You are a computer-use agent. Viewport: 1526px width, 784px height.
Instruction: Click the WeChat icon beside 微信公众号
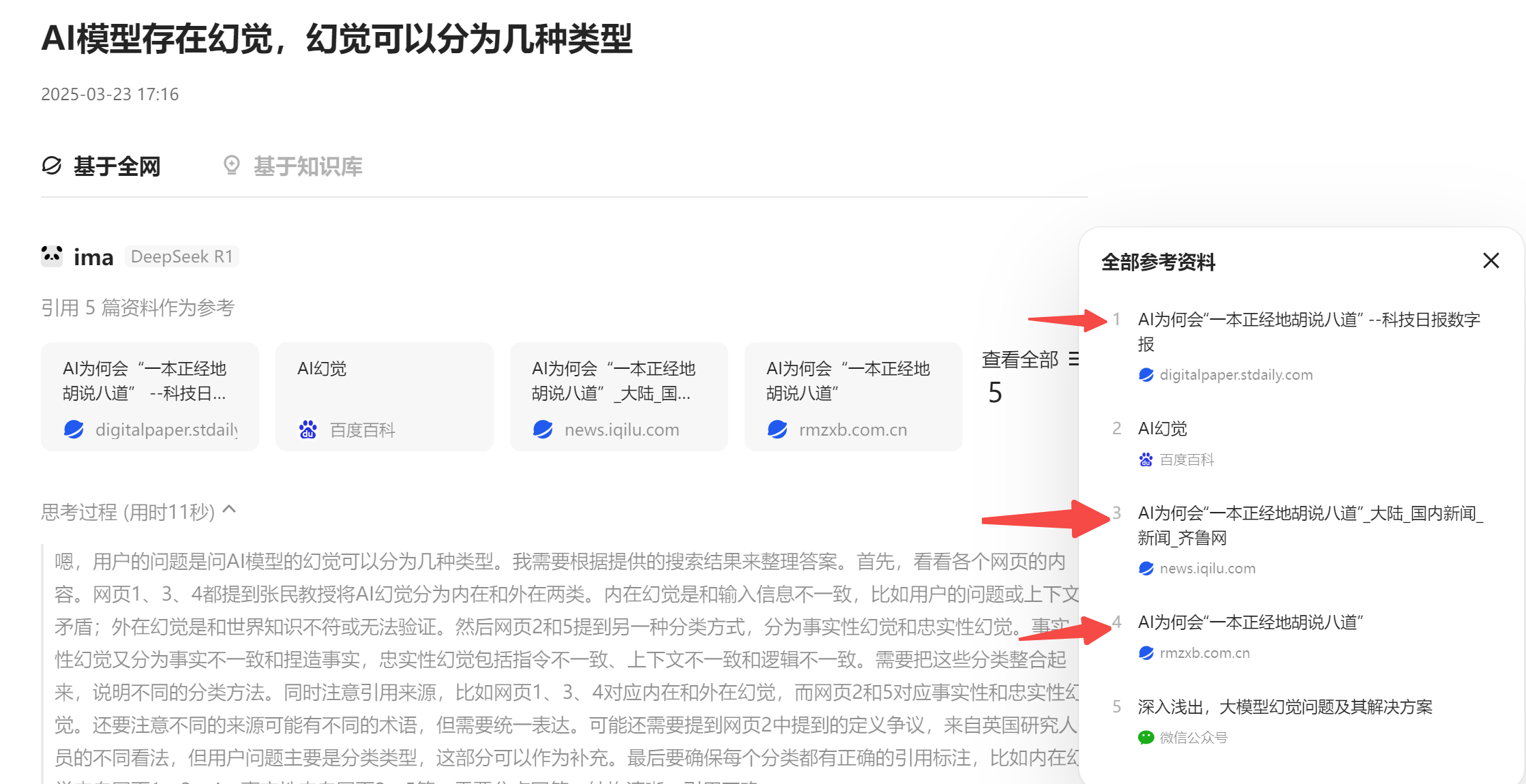1146,738
